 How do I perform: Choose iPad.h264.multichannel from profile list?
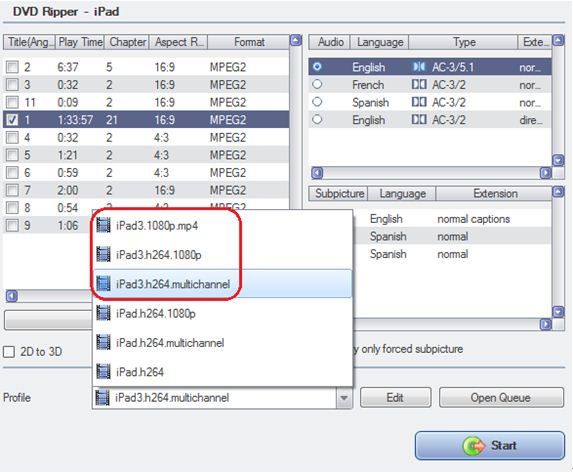pos(223,342)
